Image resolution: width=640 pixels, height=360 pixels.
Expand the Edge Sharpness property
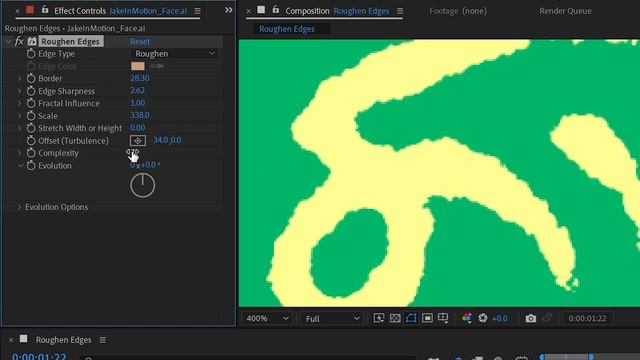click(x=19, y=91)
